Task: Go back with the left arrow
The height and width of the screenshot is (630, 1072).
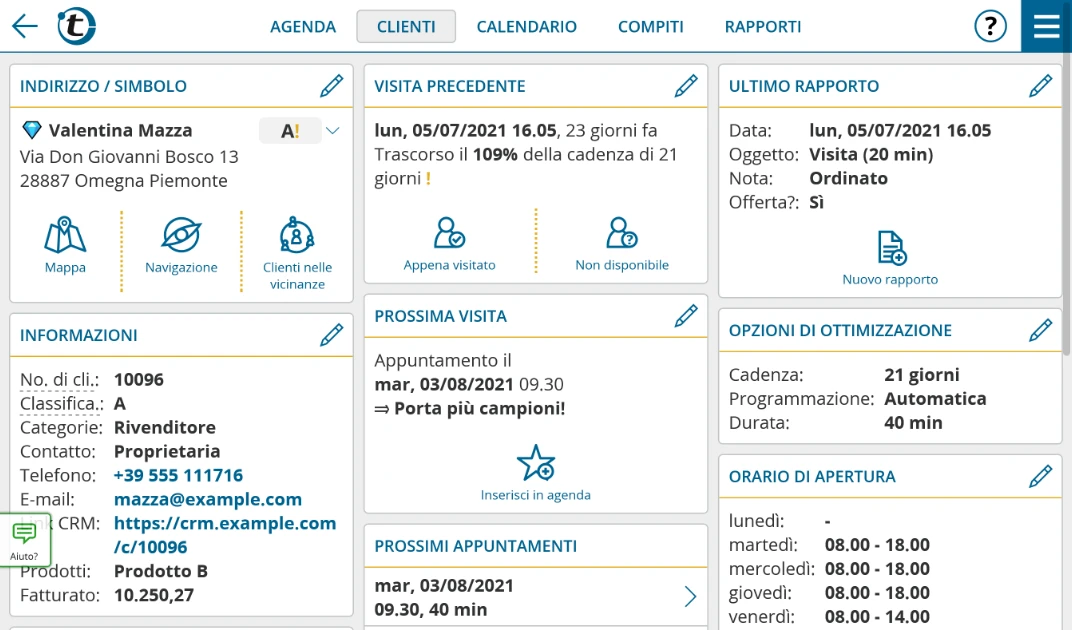Action: 25,26
